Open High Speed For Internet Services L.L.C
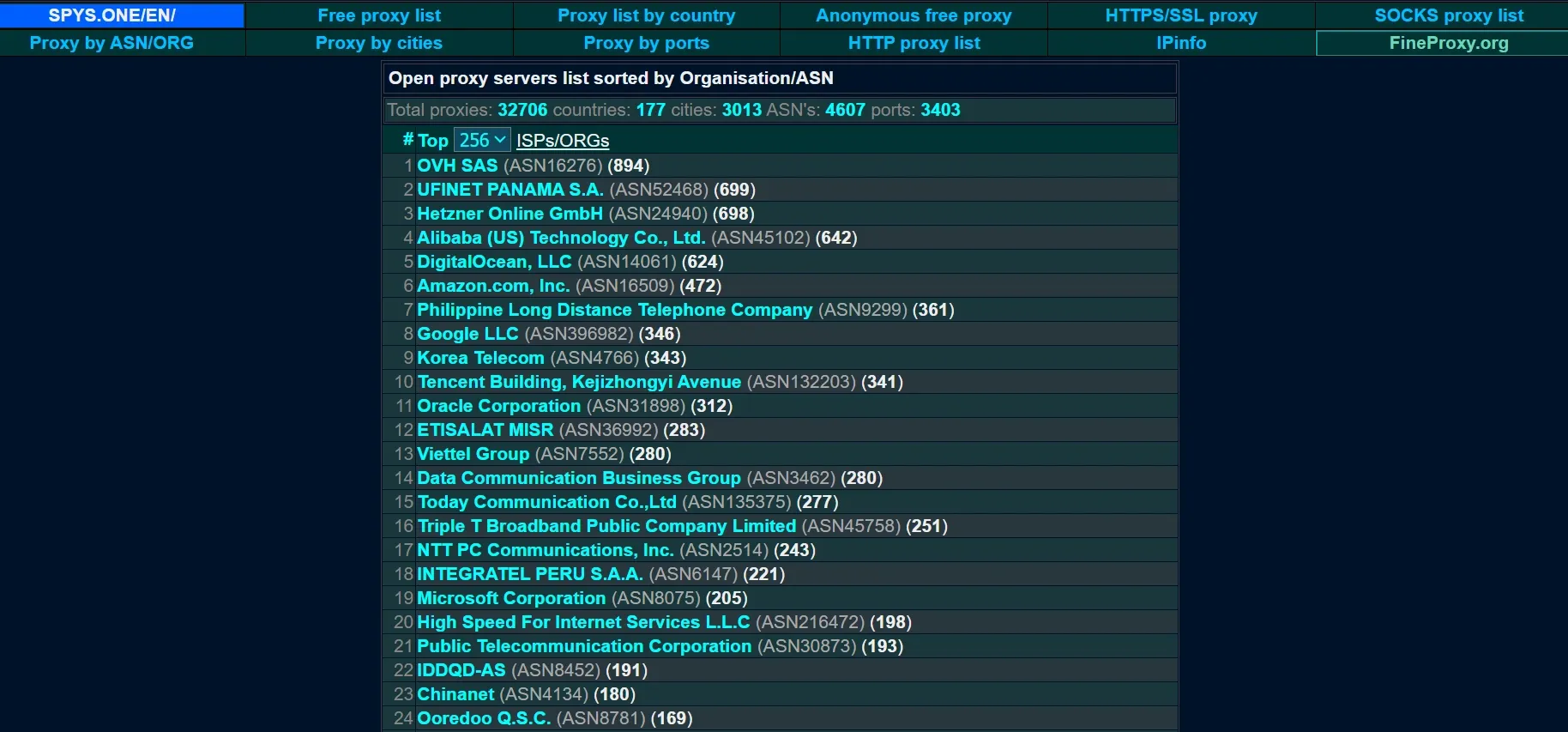Viewport: 1568px width, 732px height. pos(583,622)
